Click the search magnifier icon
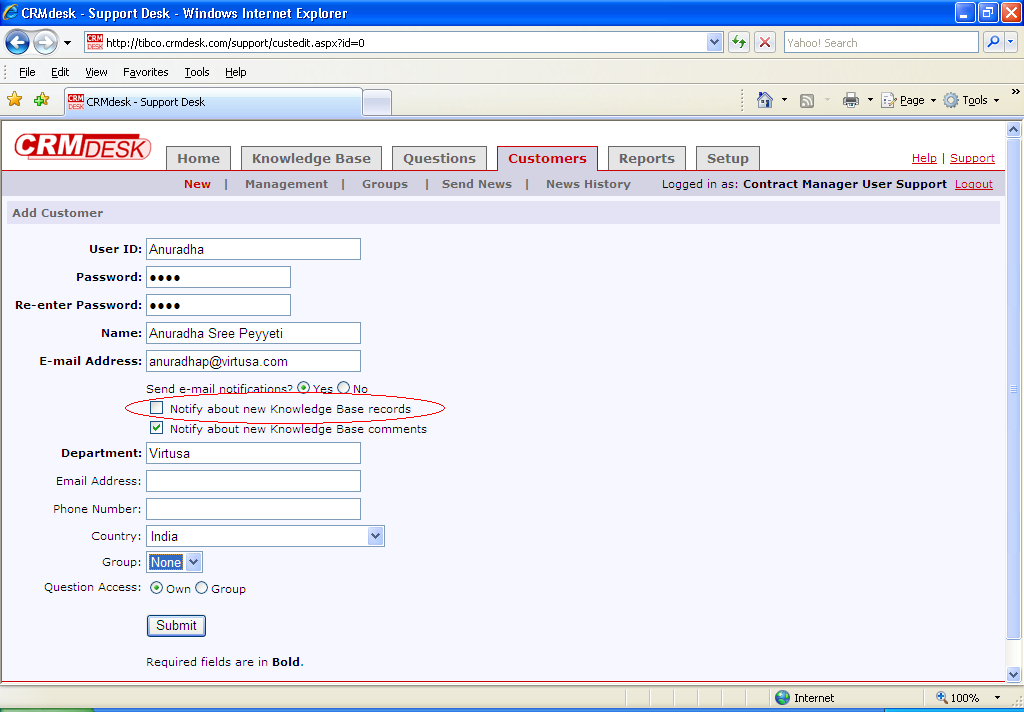The image size is (1024, 712). 993,43
